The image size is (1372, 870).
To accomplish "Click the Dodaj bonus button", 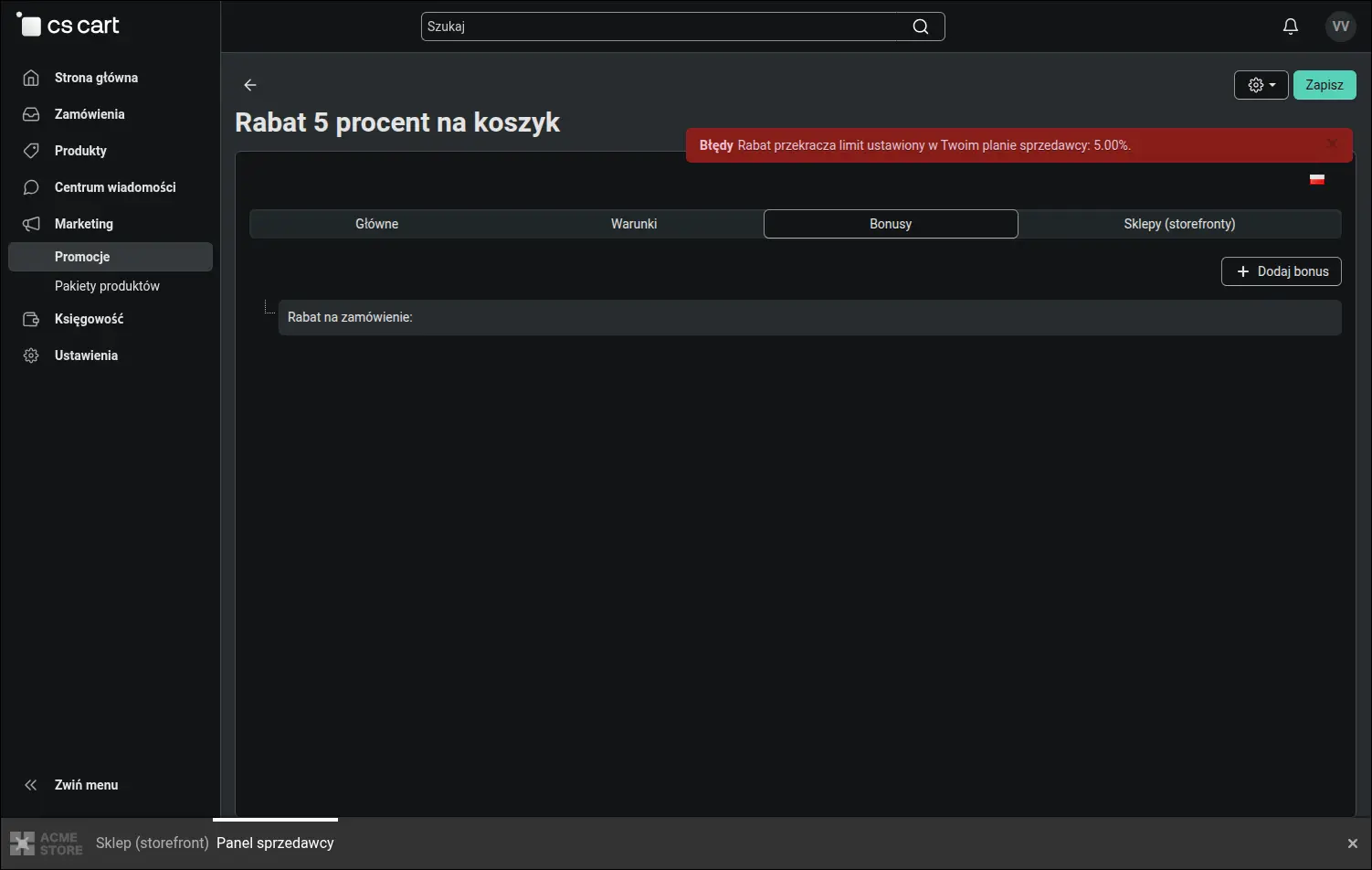I will (x=1281, y=271).
